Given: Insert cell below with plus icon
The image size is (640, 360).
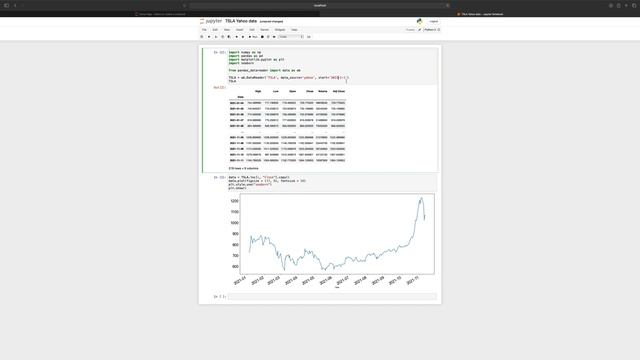Looking at the screenshot, I should (209, 37).
